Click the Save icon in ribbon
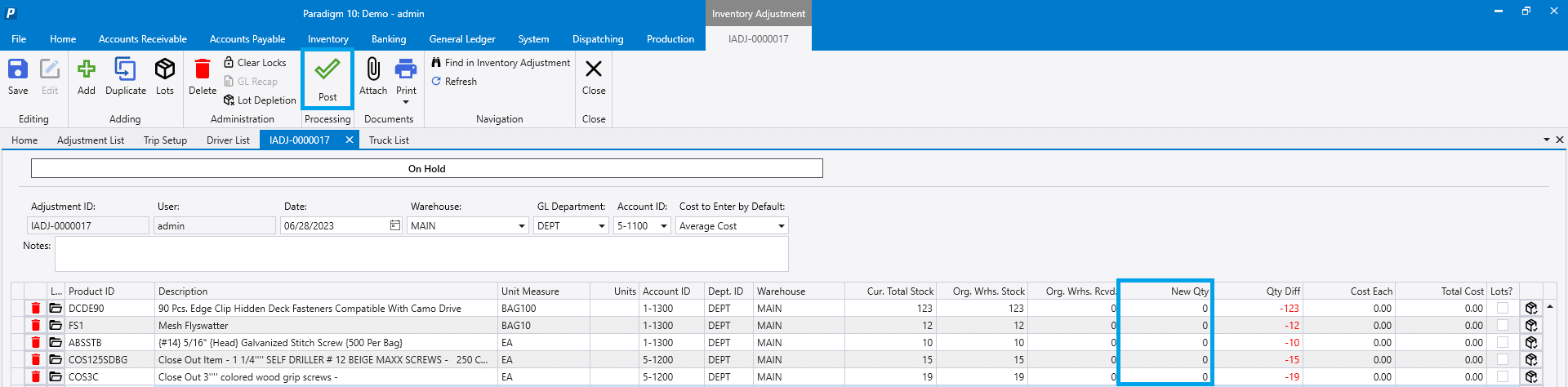The height and width of the screenshot is (387, 1568). [18, 70]
